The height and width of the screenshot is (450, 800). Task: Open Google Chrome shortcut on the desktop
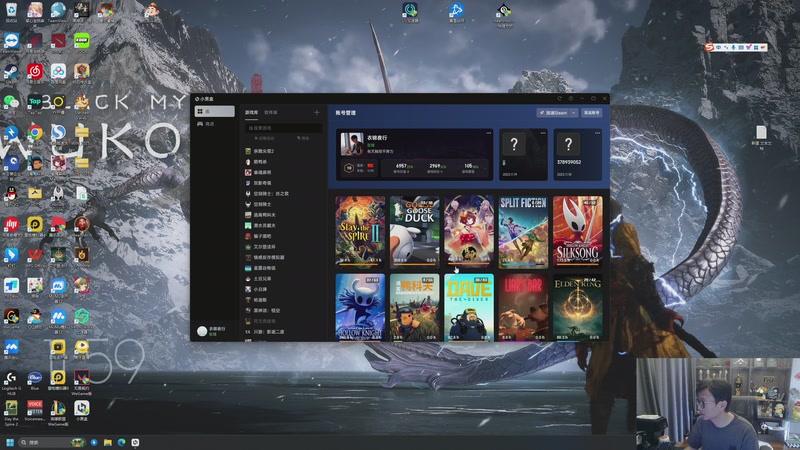[x=35, y=133]
